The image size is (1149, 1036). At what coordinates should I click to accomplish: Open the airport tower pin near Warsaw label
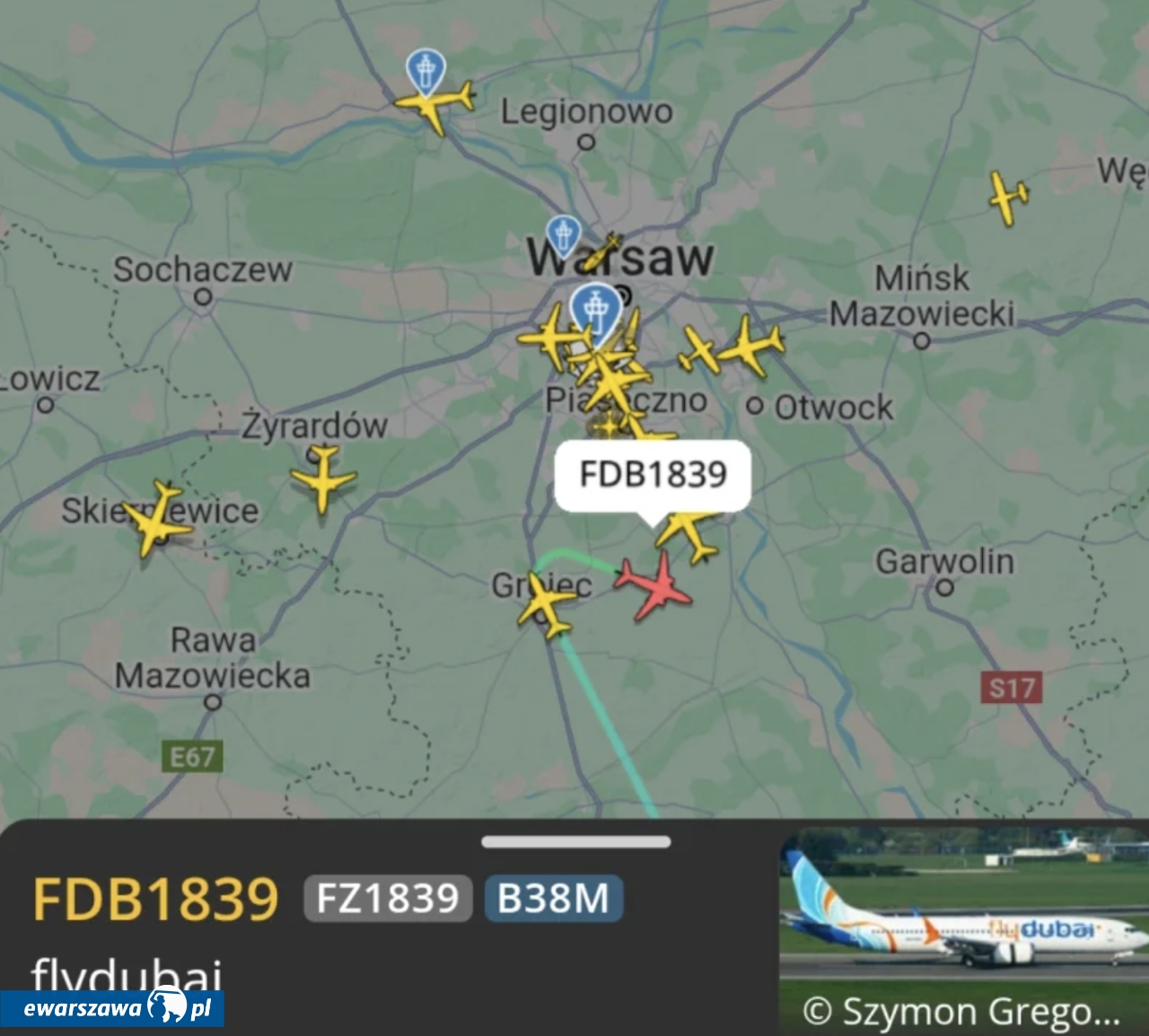pyautogui.click(x=562, y=234)
